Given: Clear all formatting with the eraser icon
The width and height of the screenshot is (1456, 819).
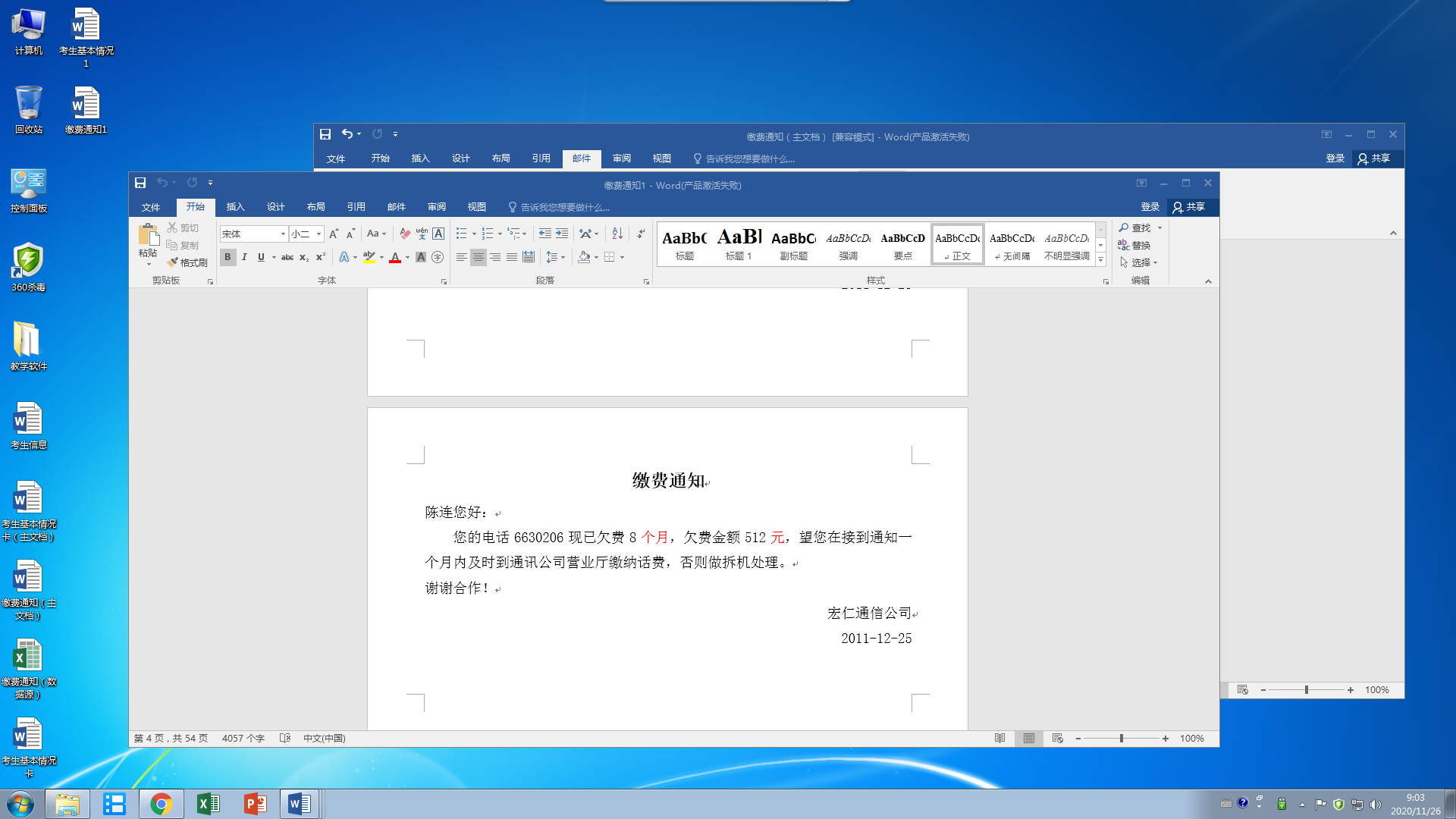Looking at the screenshot, I should [x=405, y=234].
